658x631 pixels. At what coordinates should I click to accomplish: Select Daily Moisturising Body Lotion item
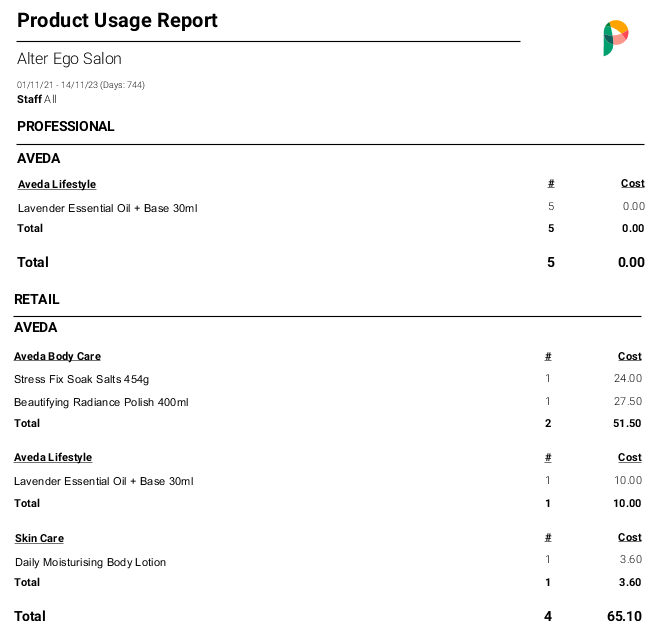click(x=90, y=562)
